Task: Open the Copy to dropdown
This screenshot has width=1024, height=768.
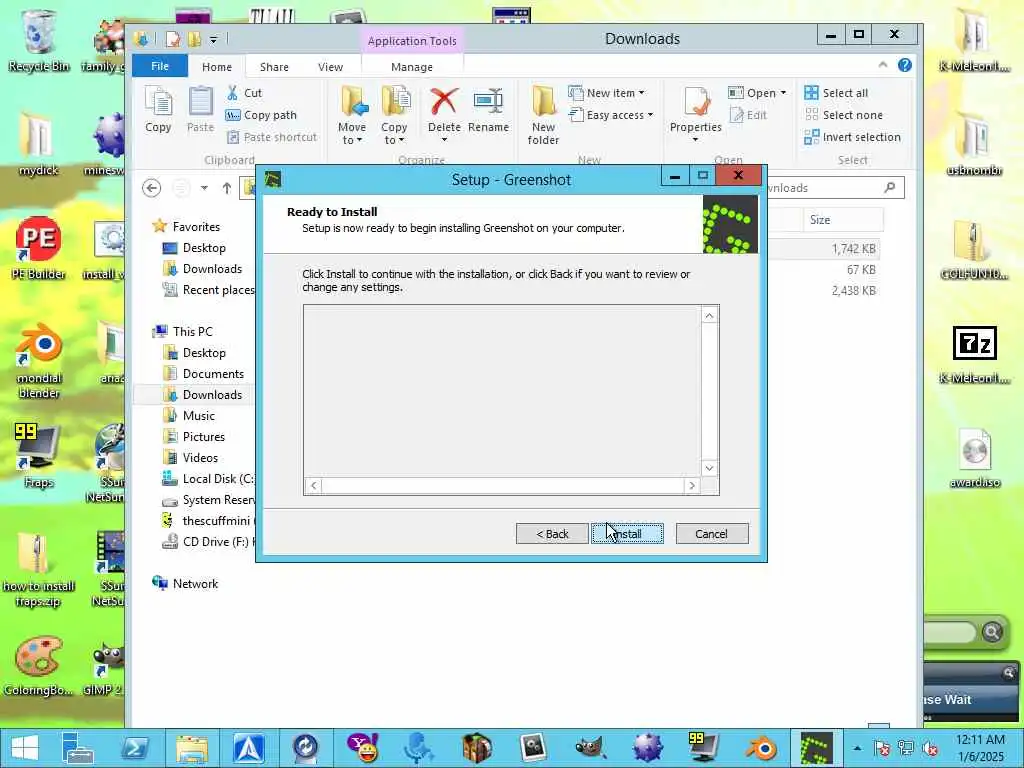Action: coord(394,116)
